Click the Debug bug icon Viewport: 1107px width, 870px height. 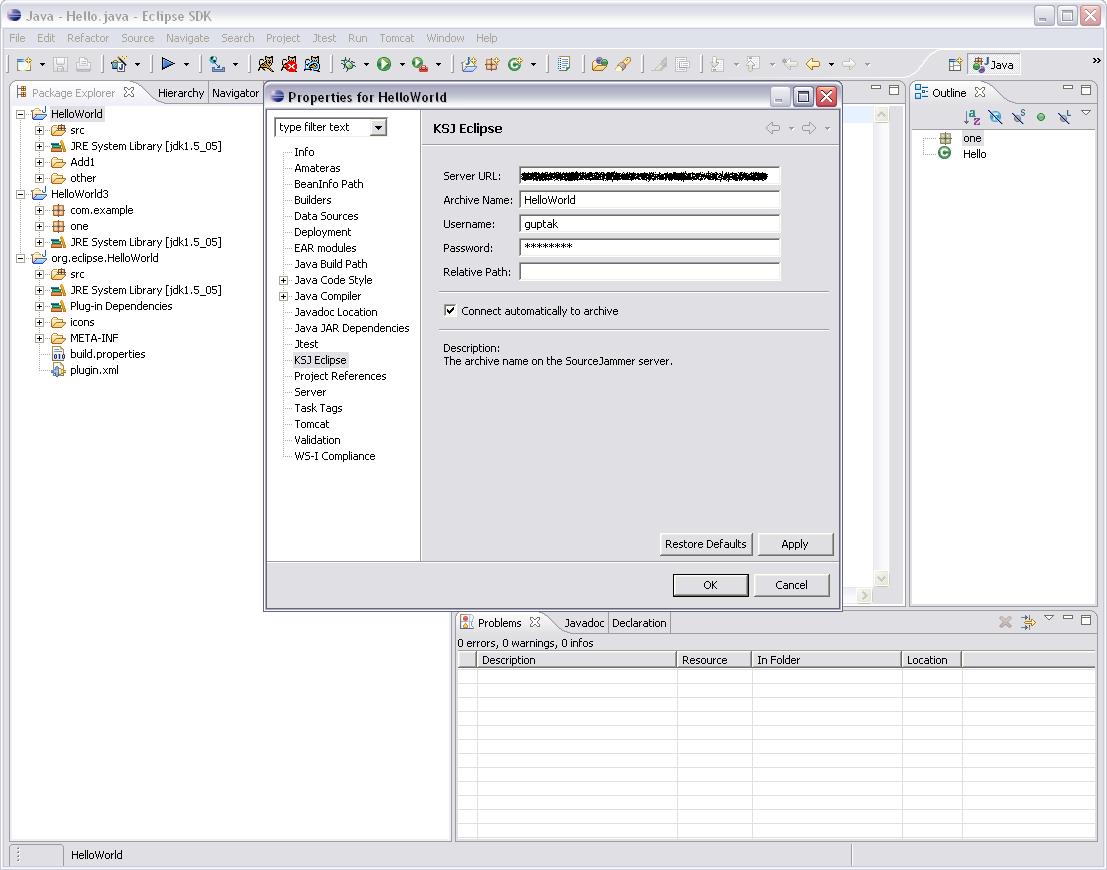348,65
